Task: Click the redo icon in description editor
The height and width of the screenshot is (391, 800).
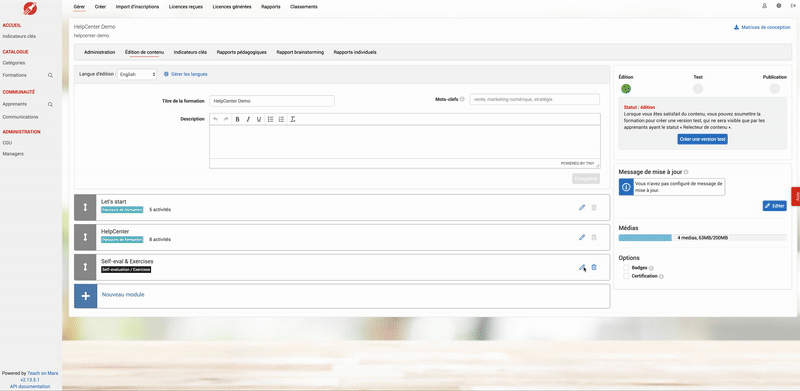Action: coord(226,119)
